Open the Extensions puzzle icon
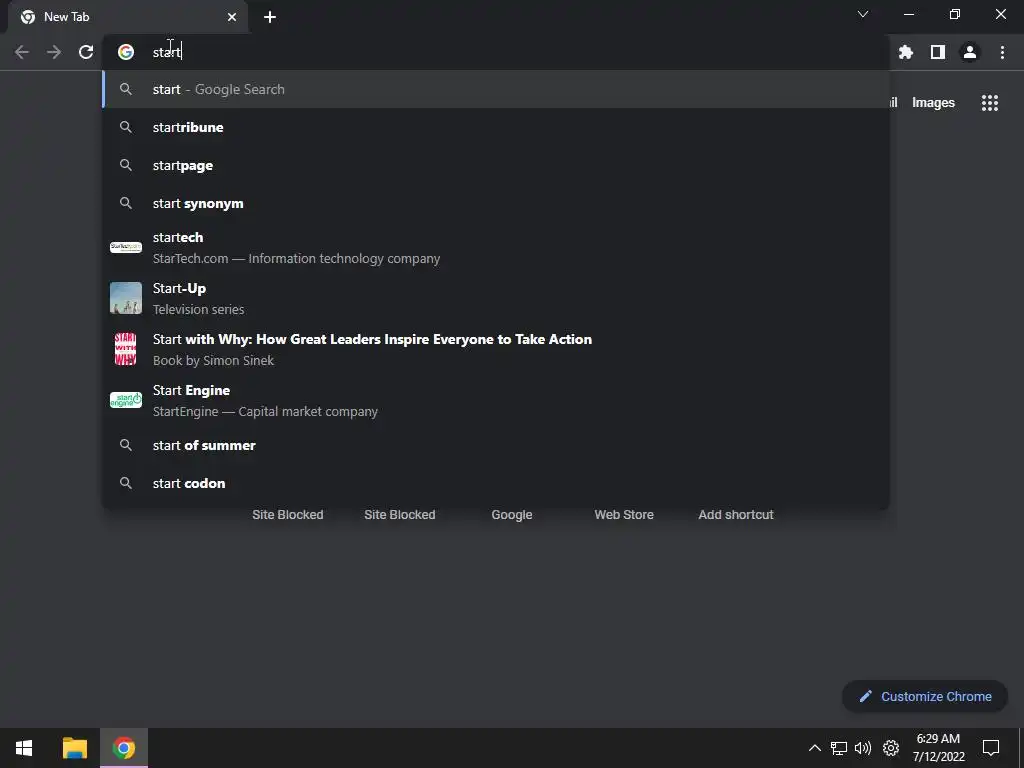Screen dimensions: 1024x768 (x=905, y=52)
